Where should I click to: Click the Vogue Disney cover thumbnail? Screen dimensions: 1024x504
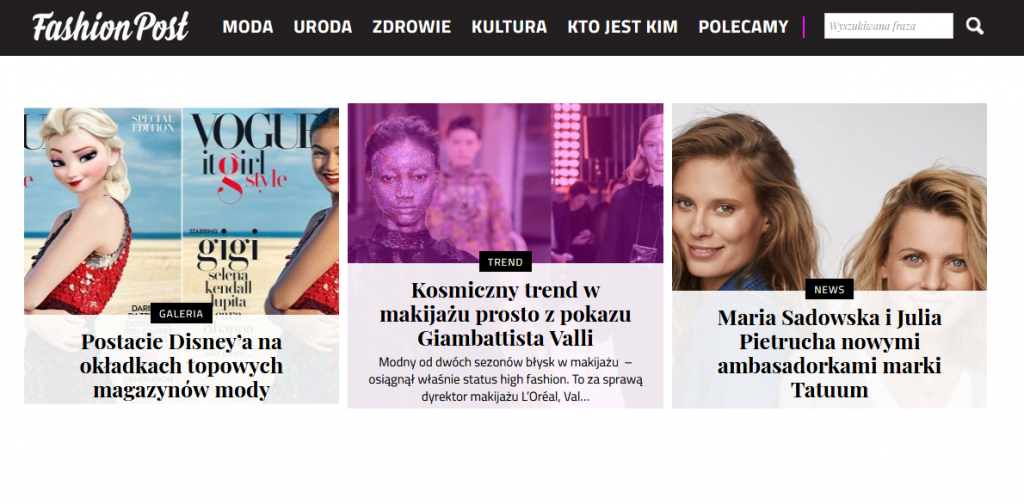(x=181, y=209)
